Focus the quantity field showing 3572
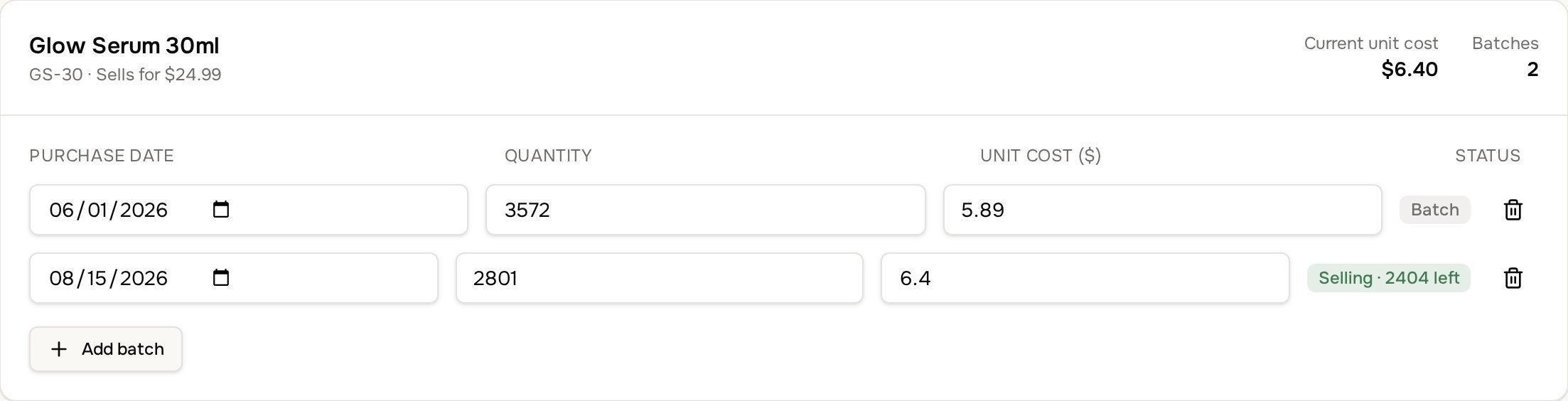The height and width of the screenshot is (401, 1568). click(705, 210)
